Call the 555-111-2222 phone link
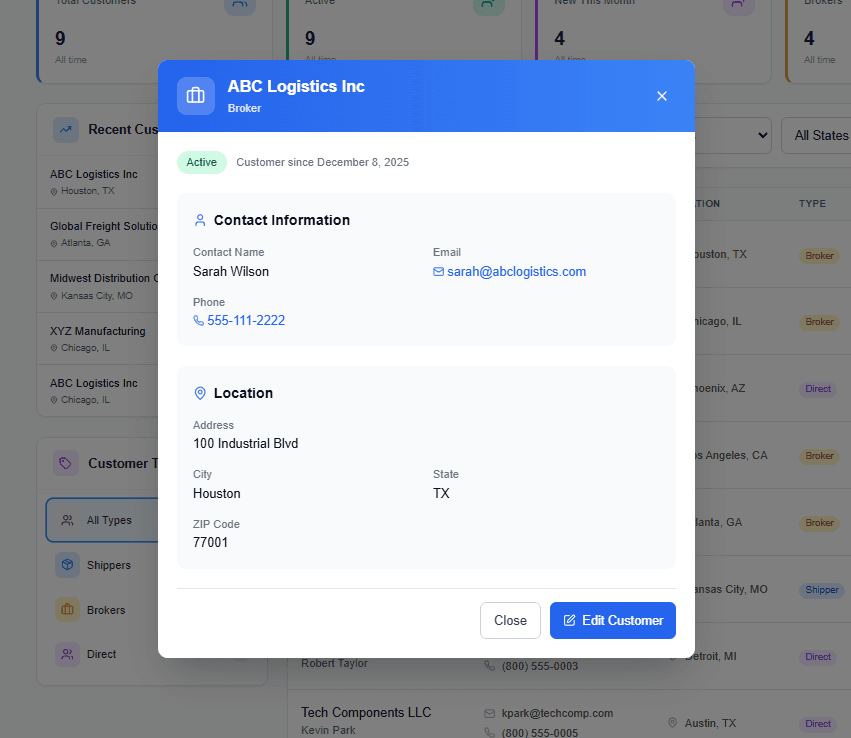The image size is (851, 738). tap(246, 321)
